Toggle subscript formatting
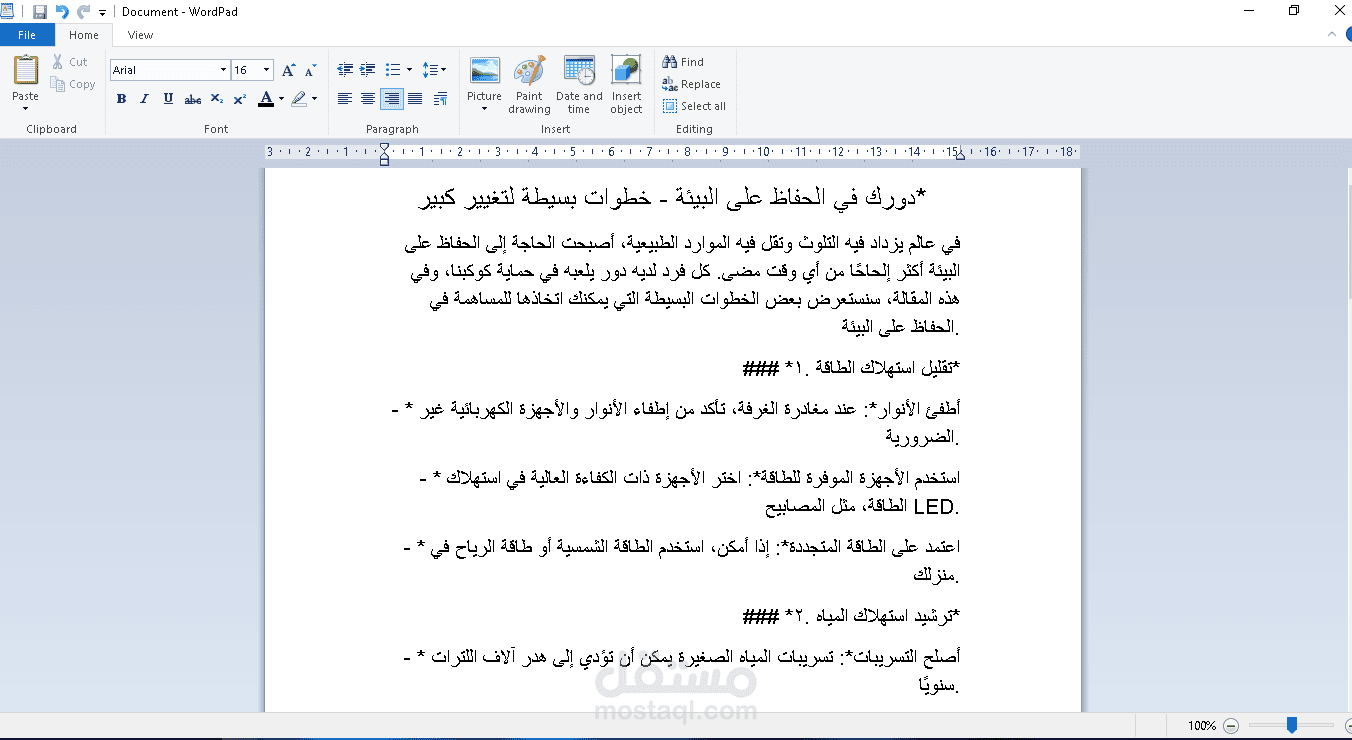This screenshot has height=740, width=1352. click(x=218, y=99)
